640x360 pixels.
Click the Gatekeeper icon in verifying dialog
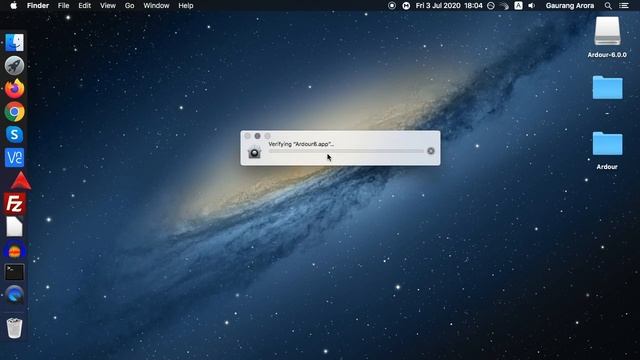point(254,152)
